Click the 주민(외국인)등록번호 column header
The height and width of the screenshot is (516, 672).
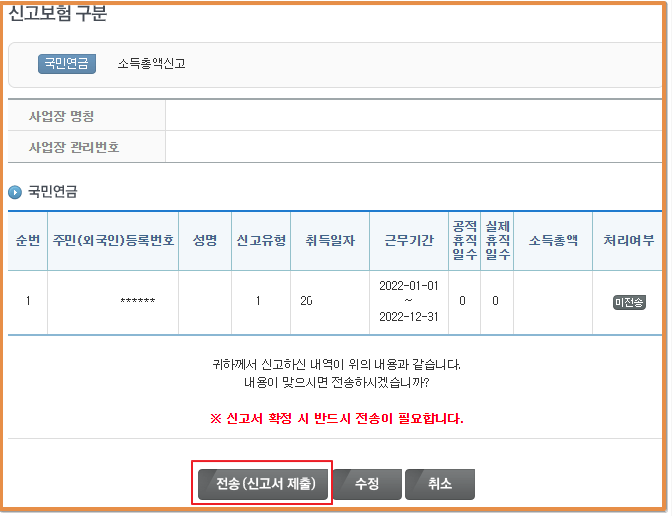click(x=113, y=241)
